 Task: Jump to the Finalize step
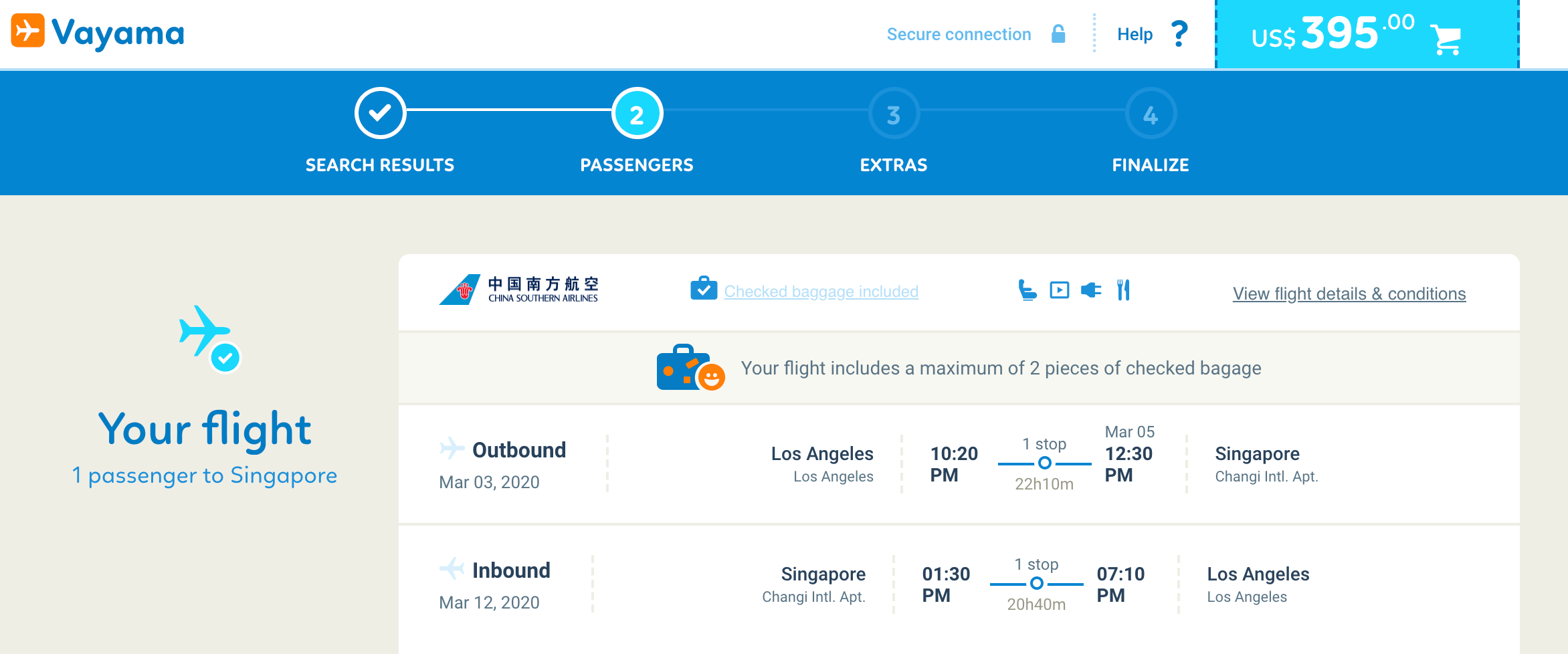1151,114
